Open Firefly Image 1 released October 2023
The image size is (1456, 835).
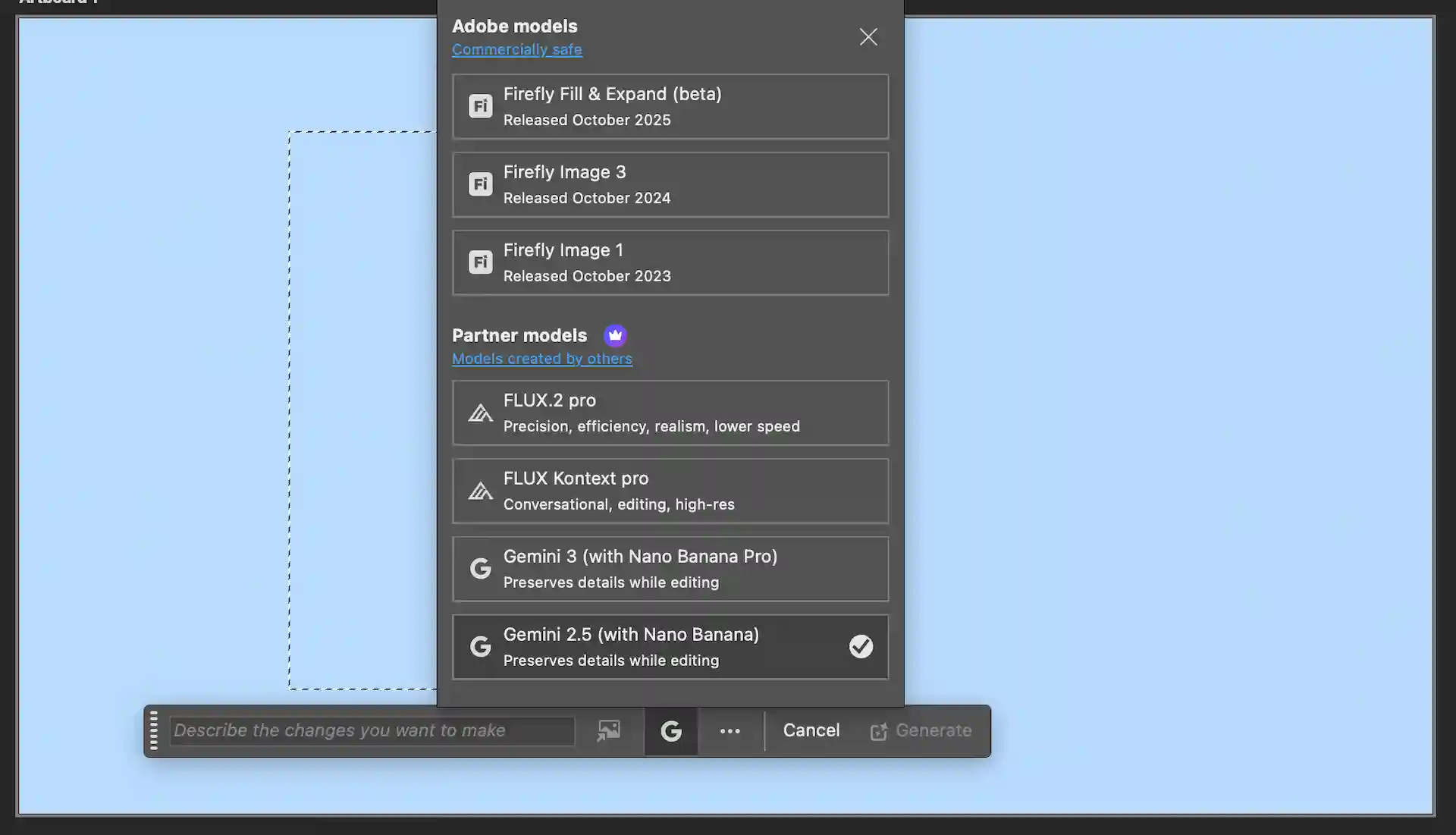pos(670,262)
